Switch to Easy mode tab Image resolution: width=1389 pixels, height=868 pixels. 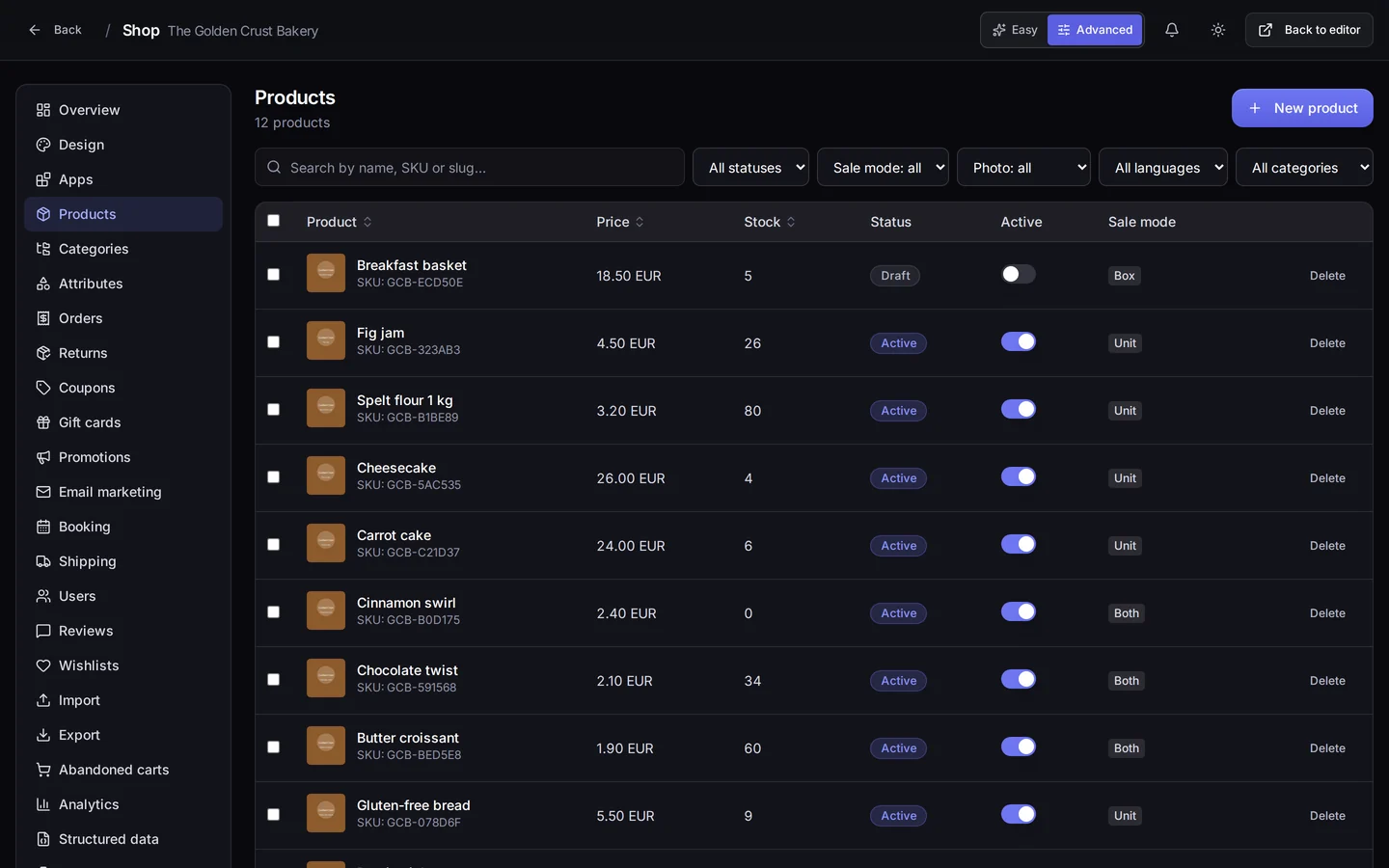point(1015,30)
